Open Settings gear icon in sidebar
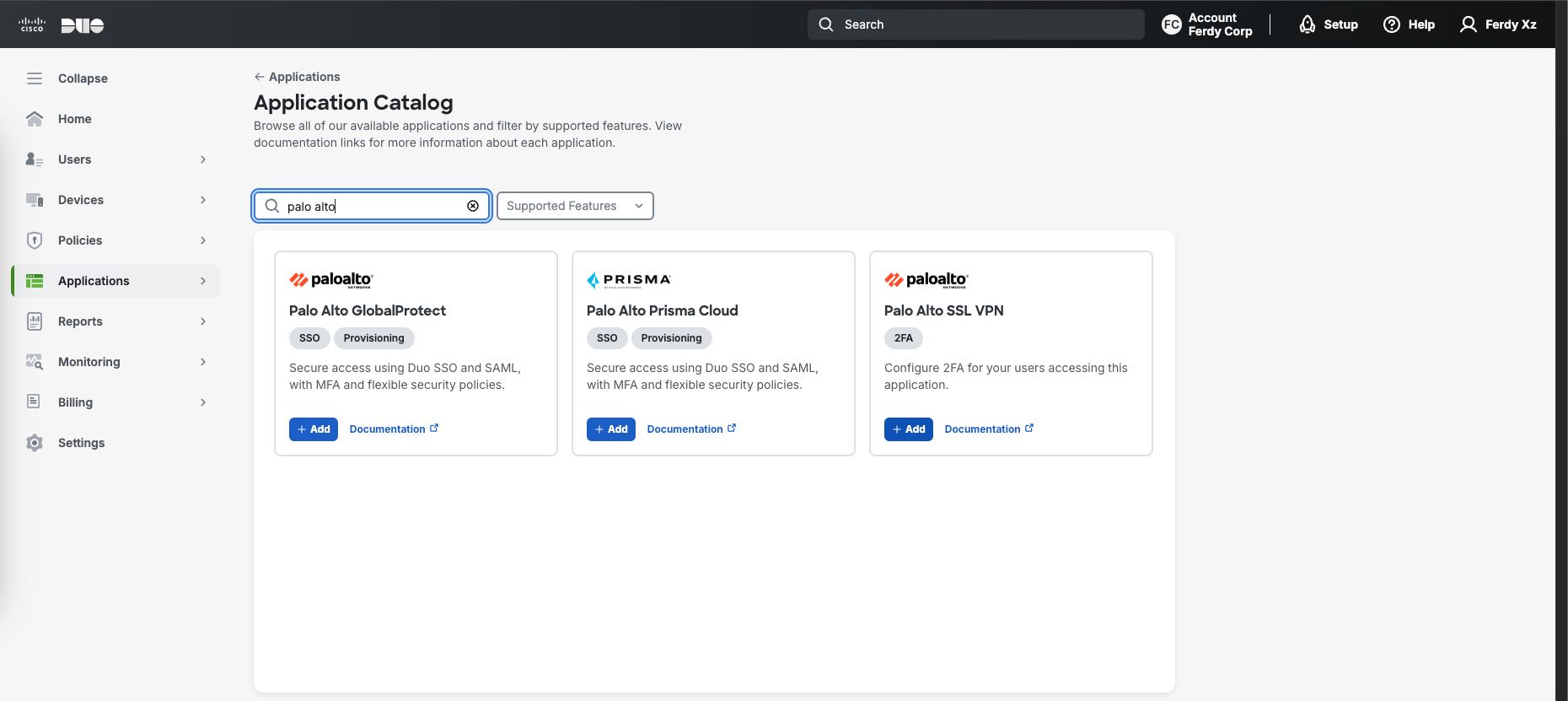The height and width of the screenshot is (701, 1568). (x=35, y=443)
